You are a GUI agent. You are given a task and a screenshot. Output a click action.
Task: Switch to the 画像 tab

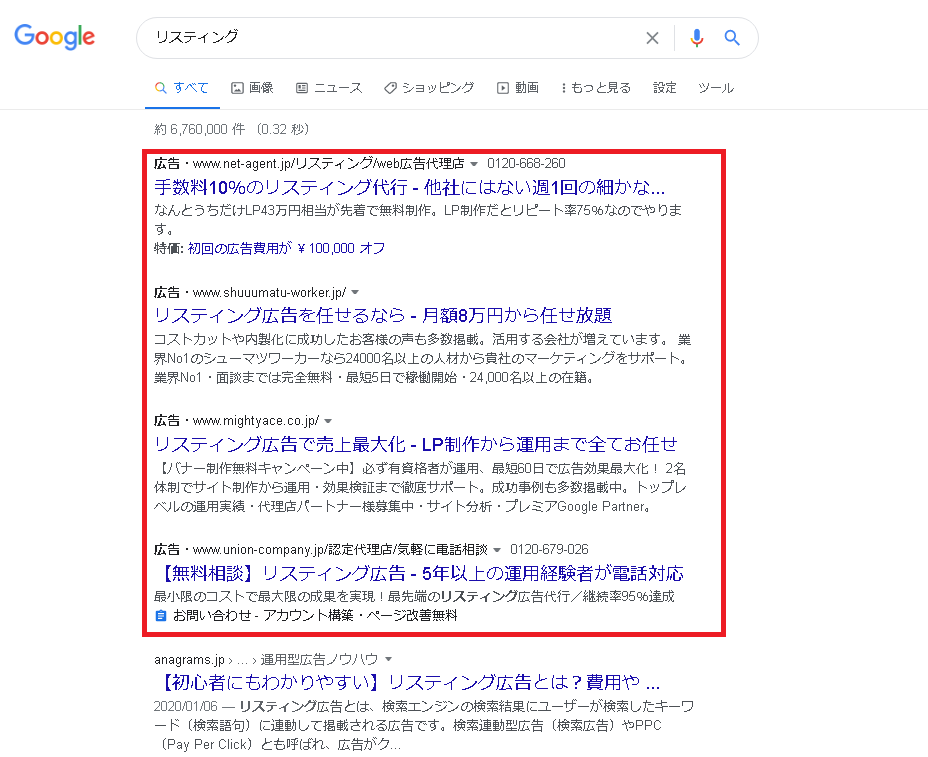click(252, 88)
